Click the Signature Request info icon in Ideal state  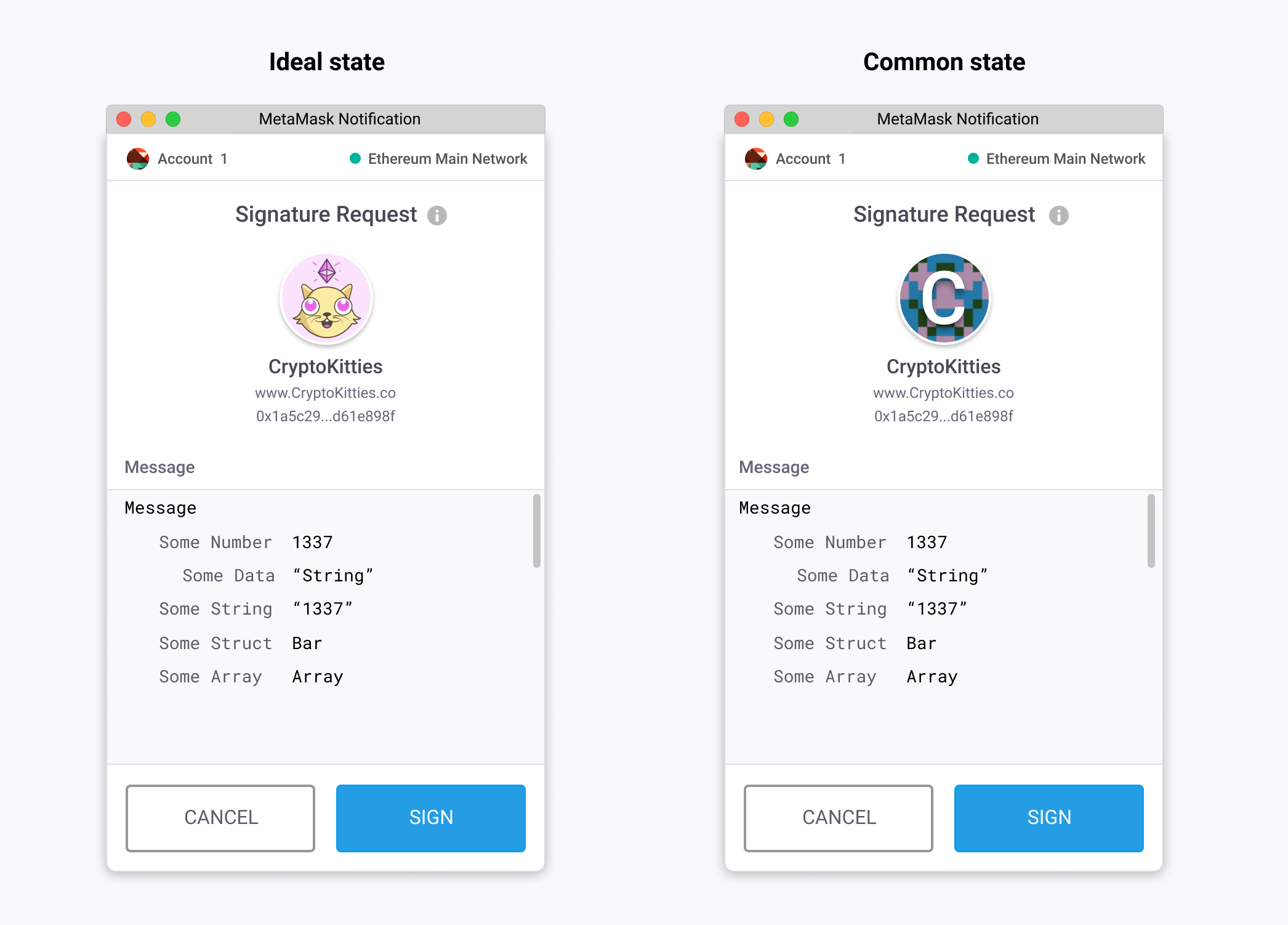[x=437, y=216]
